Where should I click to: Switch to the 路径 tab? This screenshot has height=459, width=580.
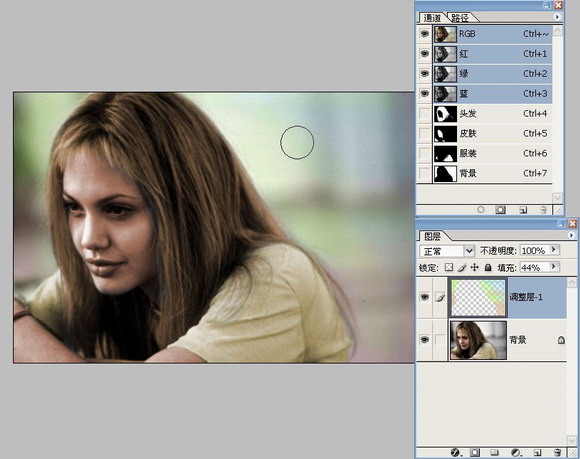point(461,17)
